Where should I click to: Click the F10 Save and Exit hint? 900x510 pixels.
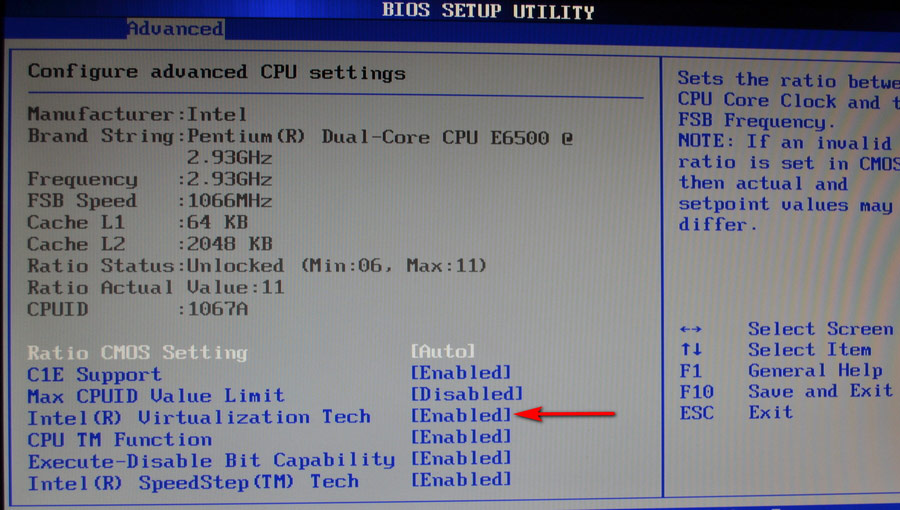coord(786,391)
